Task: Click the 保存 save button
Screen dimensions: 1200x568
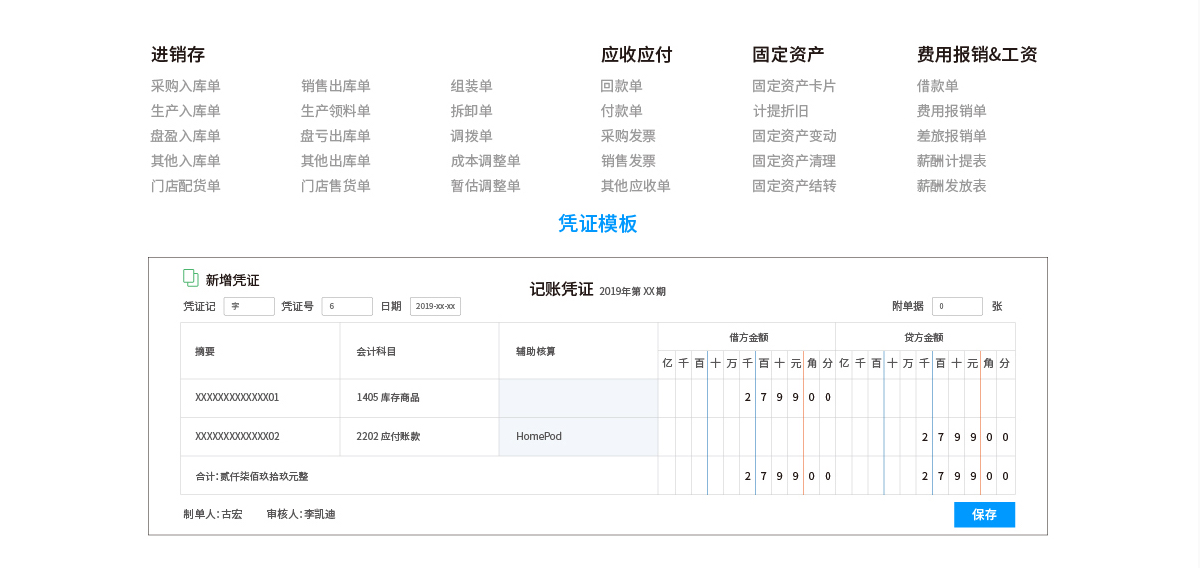Action: coord(984,514)
